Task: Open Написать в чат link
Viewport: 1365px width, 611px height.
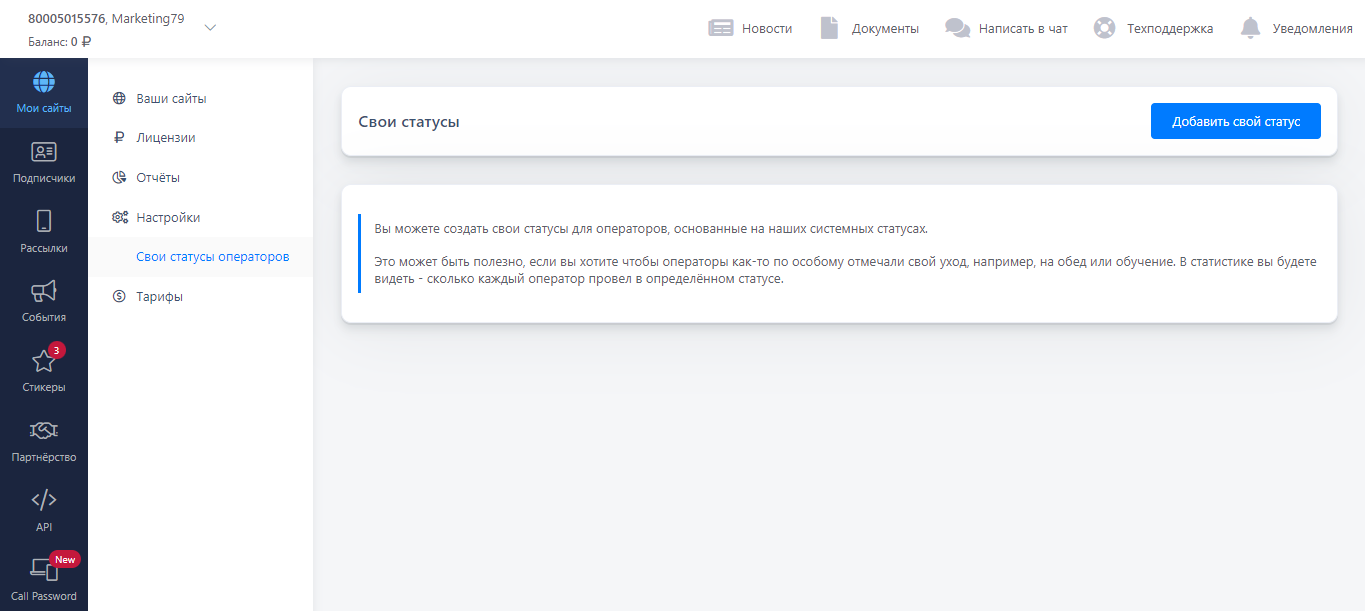Action: click(x=1023, y=28)
